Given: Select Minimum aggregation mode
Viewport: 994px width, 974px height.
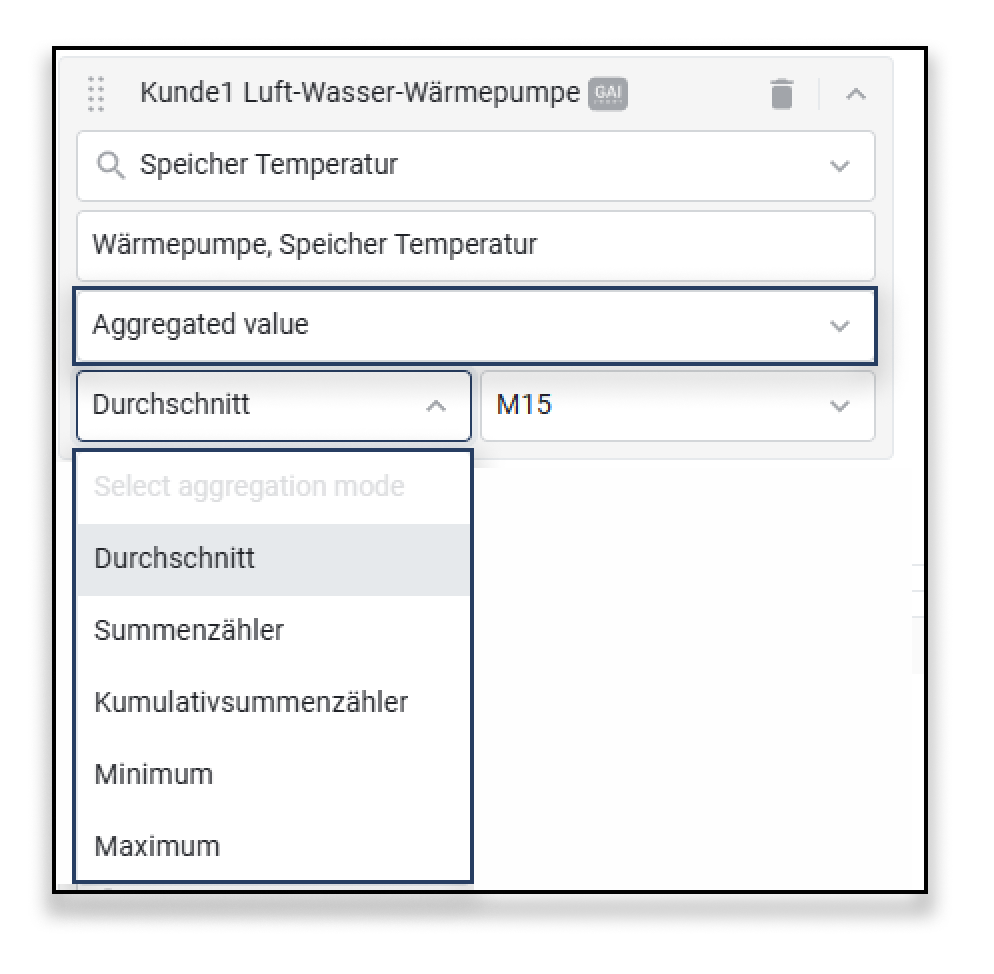Looking at the screenshot, I should (x=154, y=774).
